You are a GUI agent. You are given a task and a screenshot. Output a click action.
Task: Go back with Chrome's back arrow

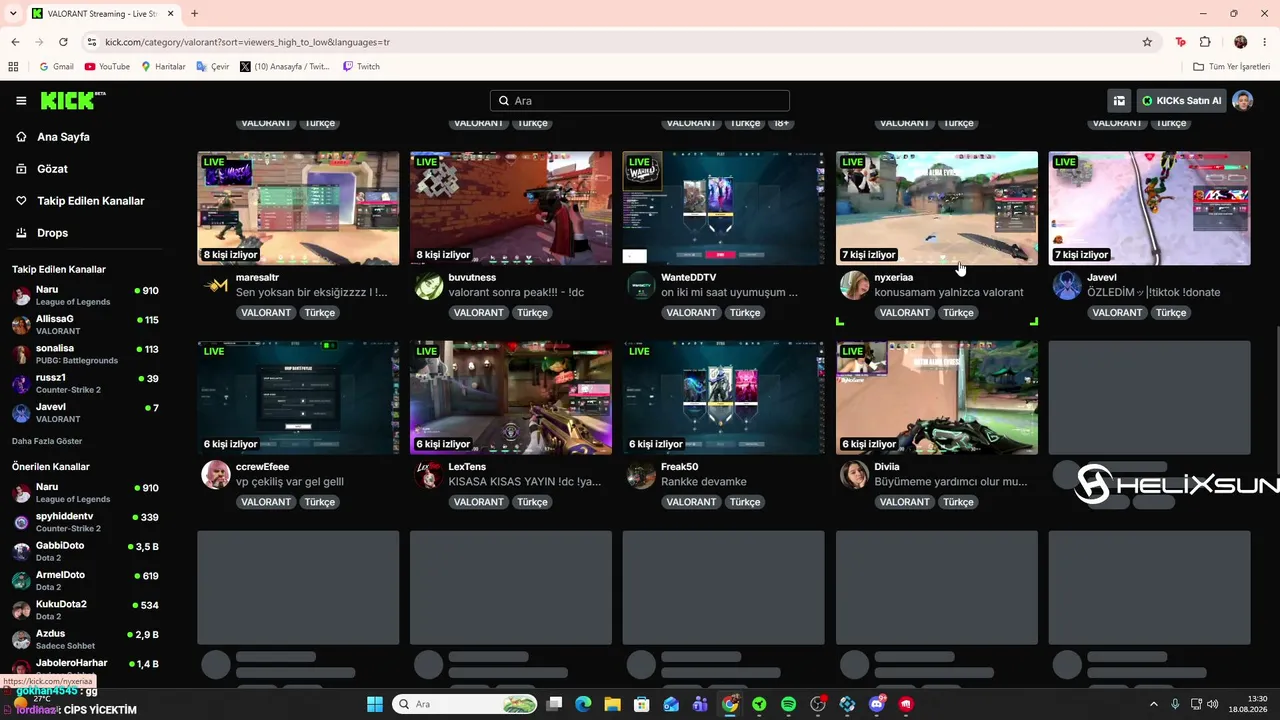tap(15, 42)
